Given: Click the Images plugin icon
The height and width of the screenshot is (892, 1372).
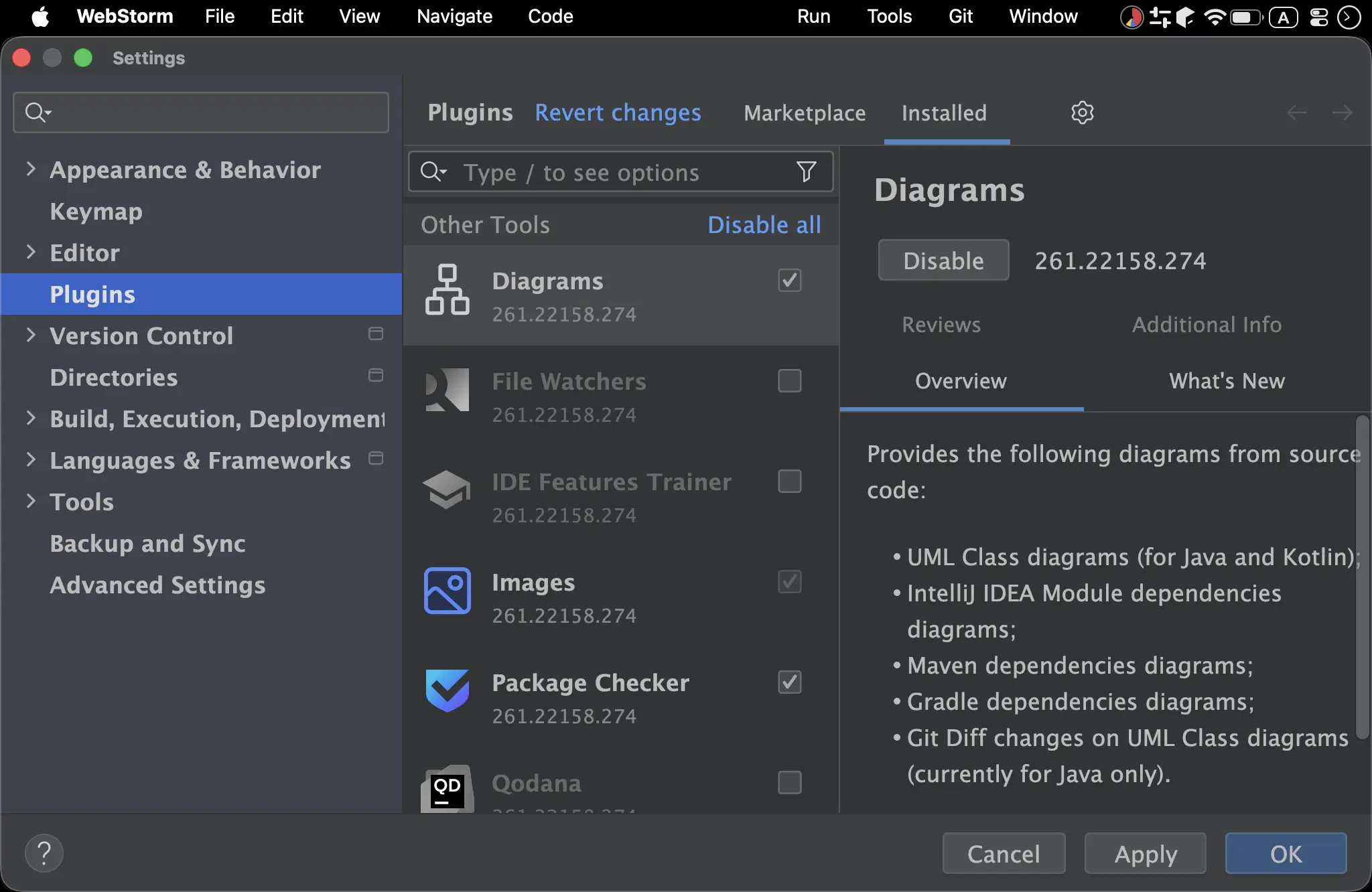Looking at the screenshot, I should (x=447, y=591).
